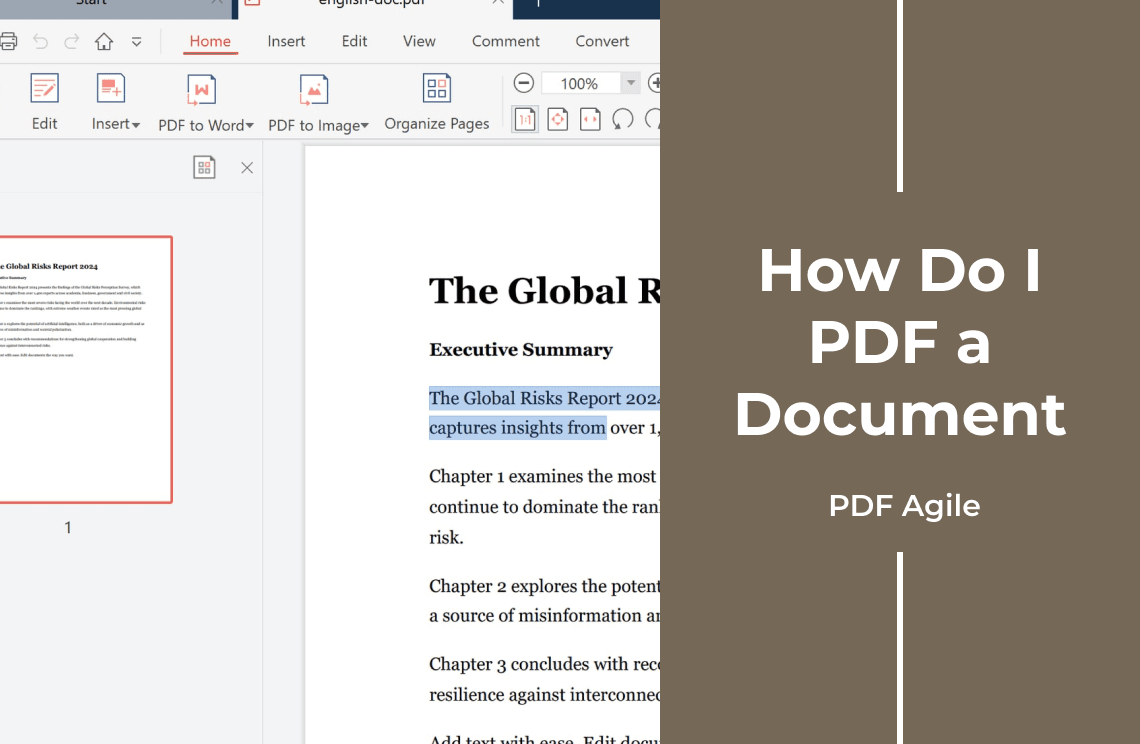This screenshot has height=744, width=1140.
Task: Click the 100% zoom level field
Action: [x=581, y=84]
